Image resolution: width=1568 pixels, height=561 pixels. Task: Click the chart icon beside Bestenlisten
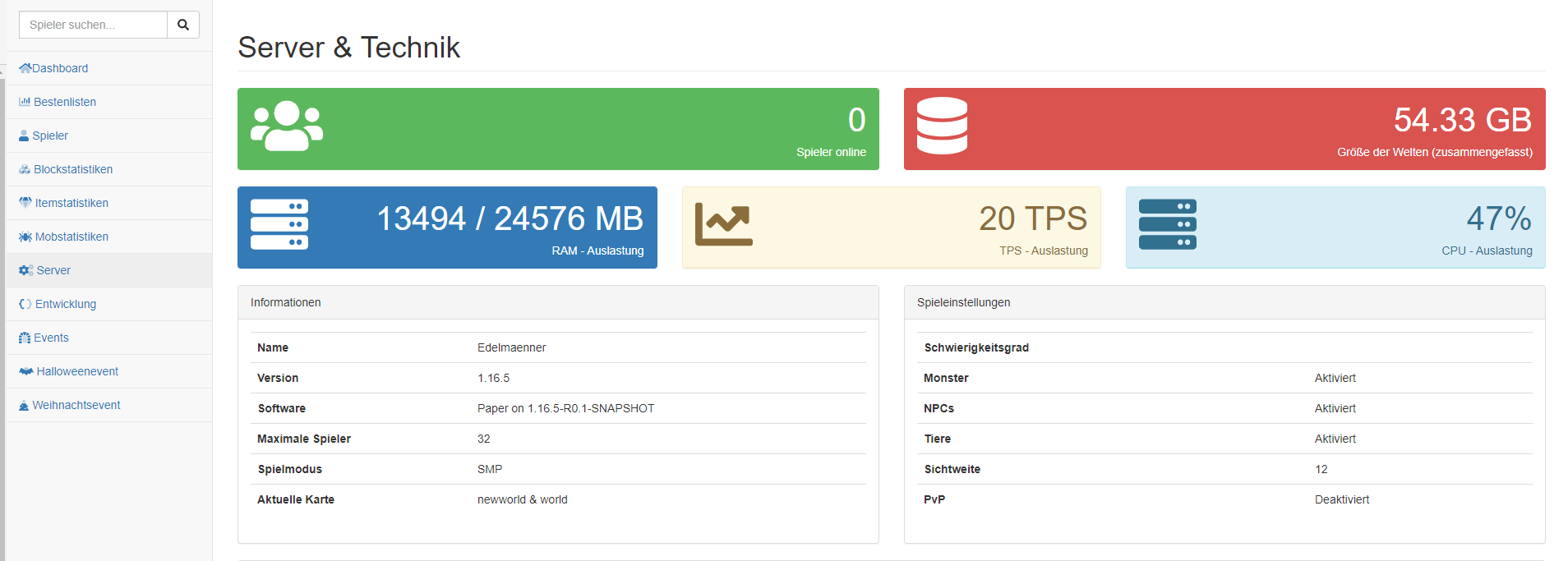click(x=25, y=102)
